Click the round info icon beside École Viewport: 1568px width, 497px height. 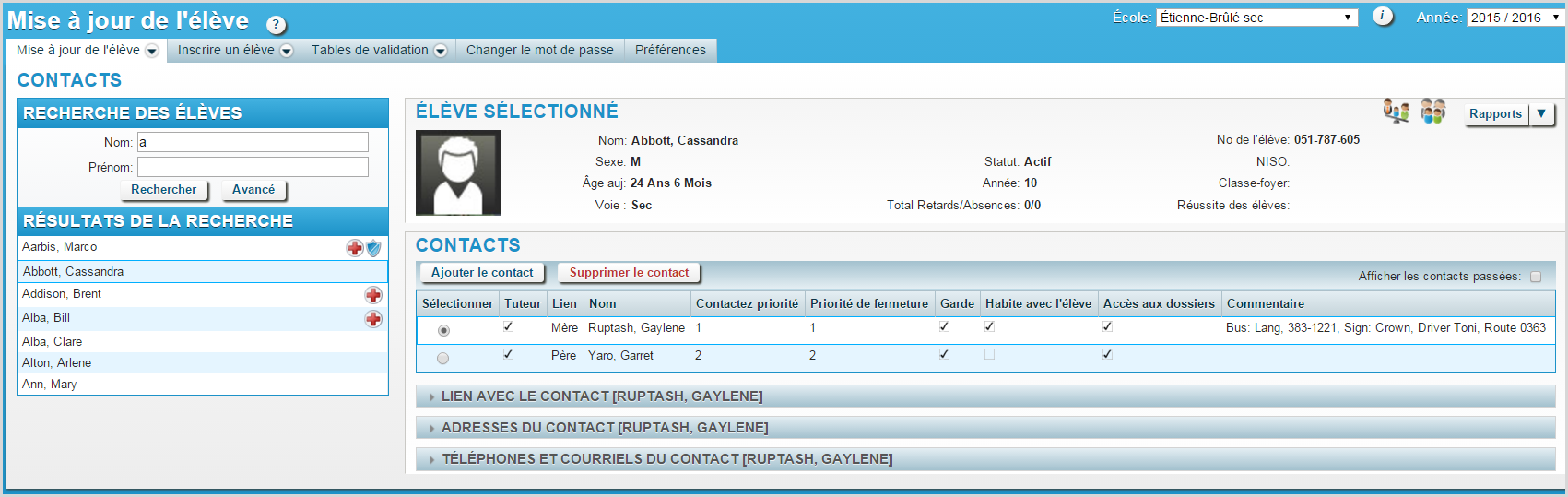(x=1383, y=17)
